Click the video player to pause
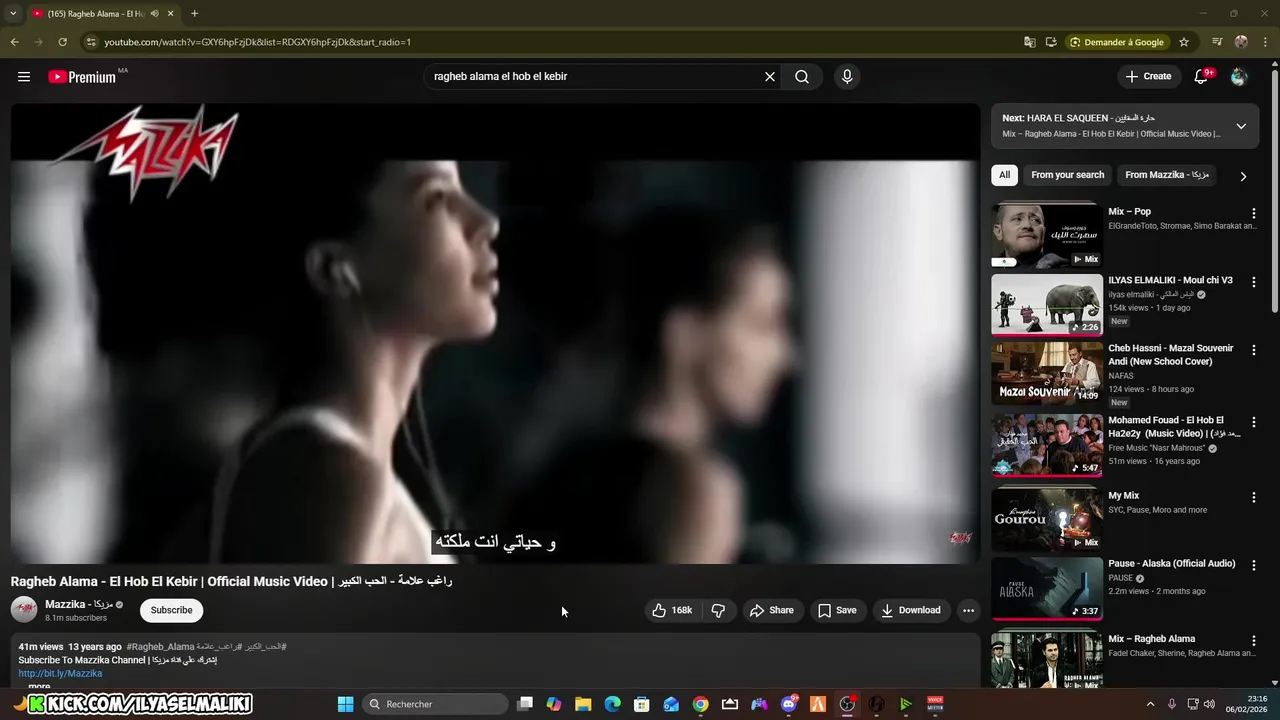This screenshot has height=720, width=1280. click(x=495, y=333)
